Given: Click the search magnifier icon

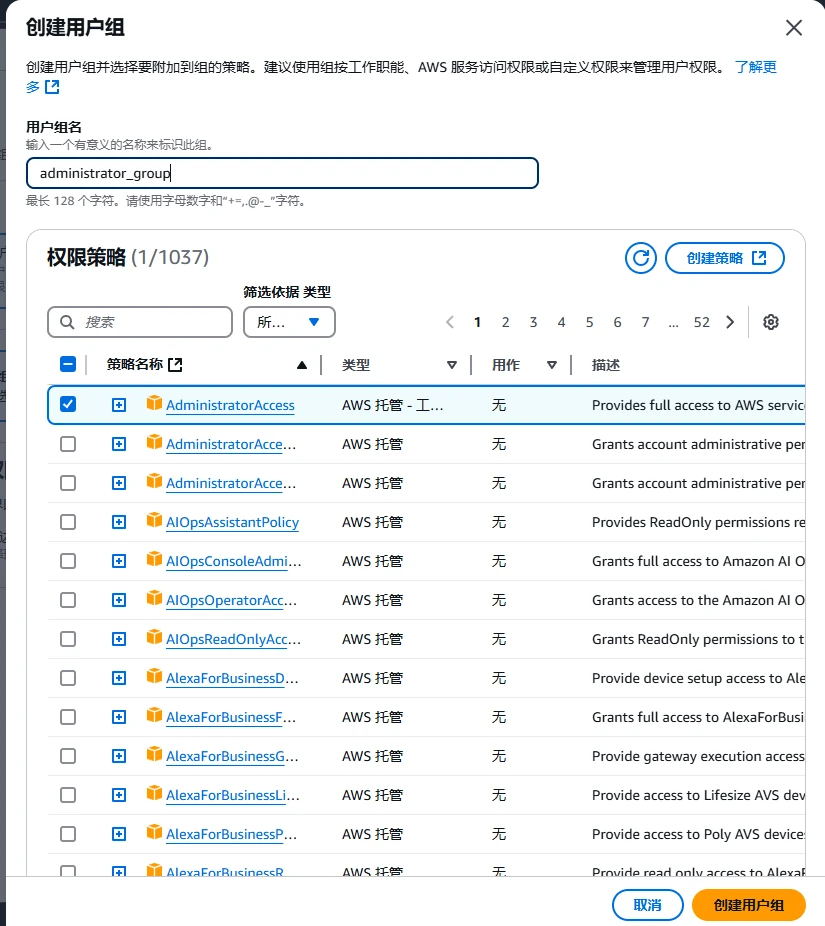Looking at the screenshot, I should pyautogui.click(x=67, y=322).
